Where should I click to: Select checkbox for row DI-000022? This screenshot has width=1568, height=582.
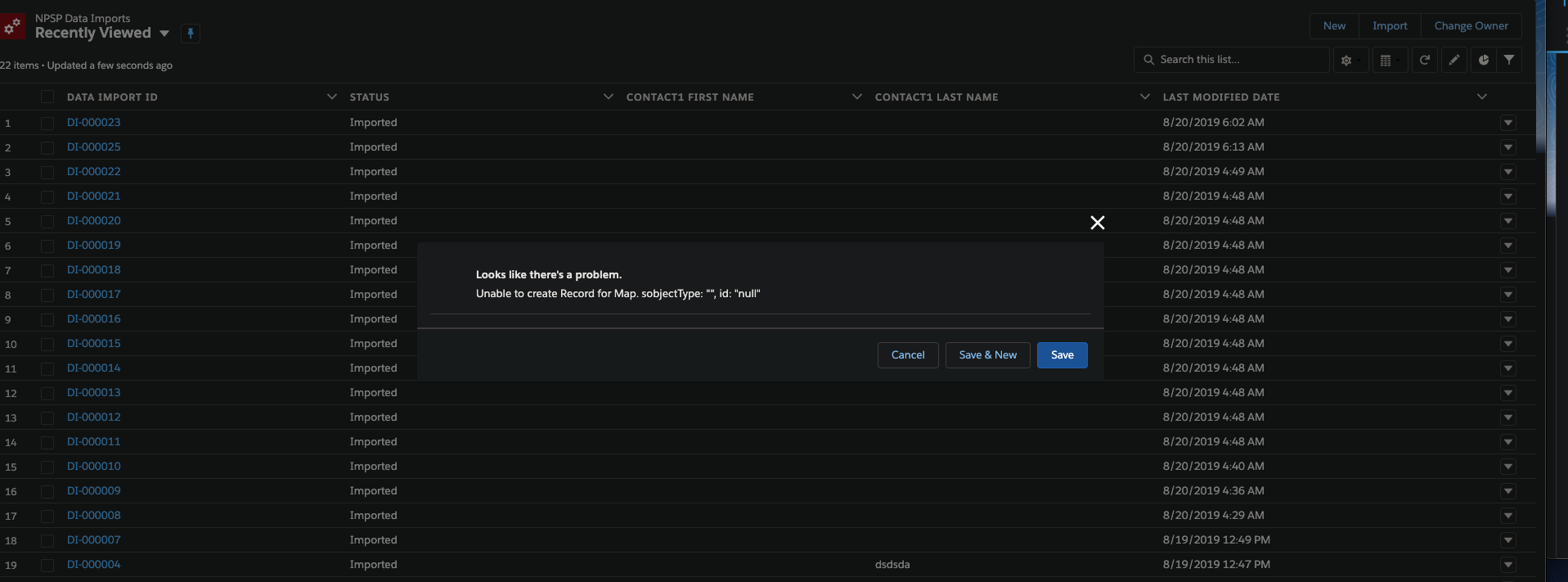point(47,172)
